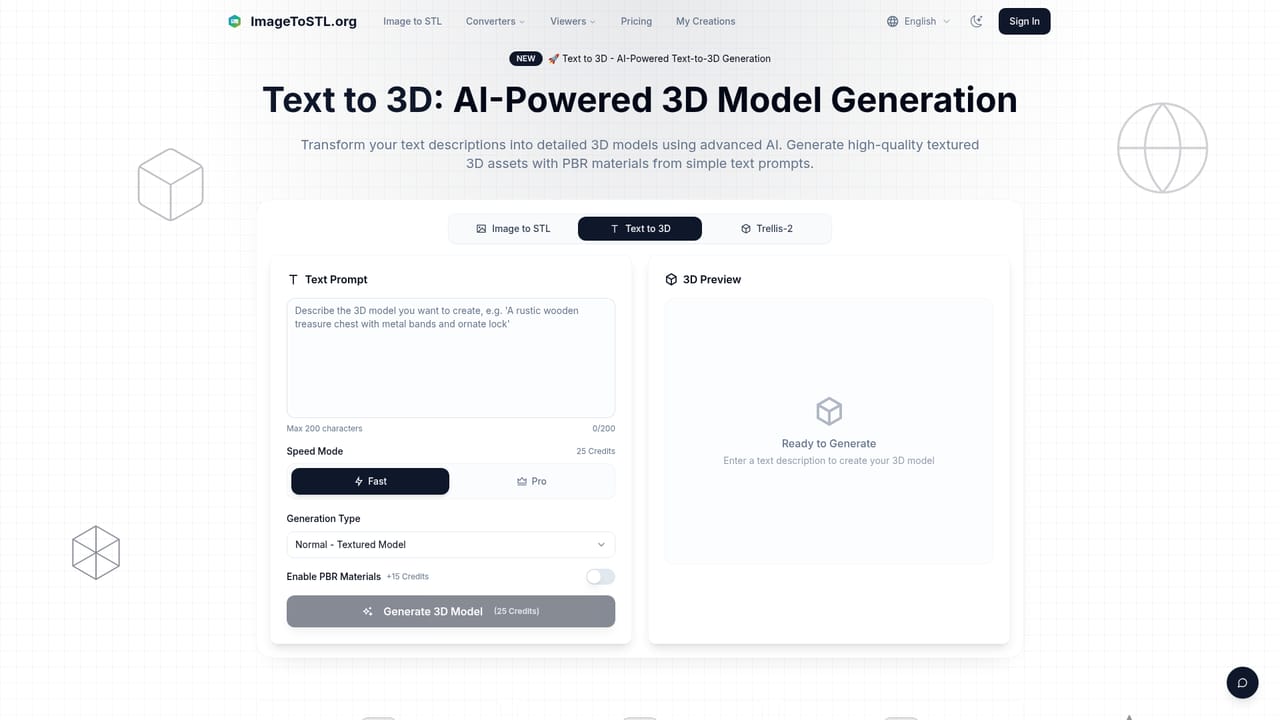Switch to Trellis-2 tab

(x=767, y=229)
